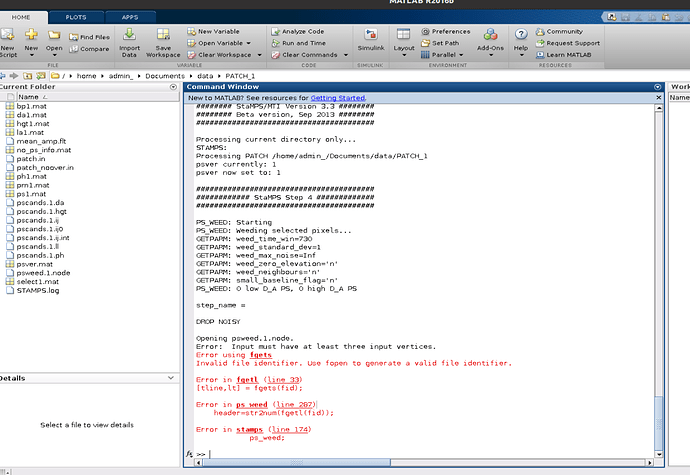The image size is (690, 475).
Task: Click the Request Support button
Action: [572, 43]
